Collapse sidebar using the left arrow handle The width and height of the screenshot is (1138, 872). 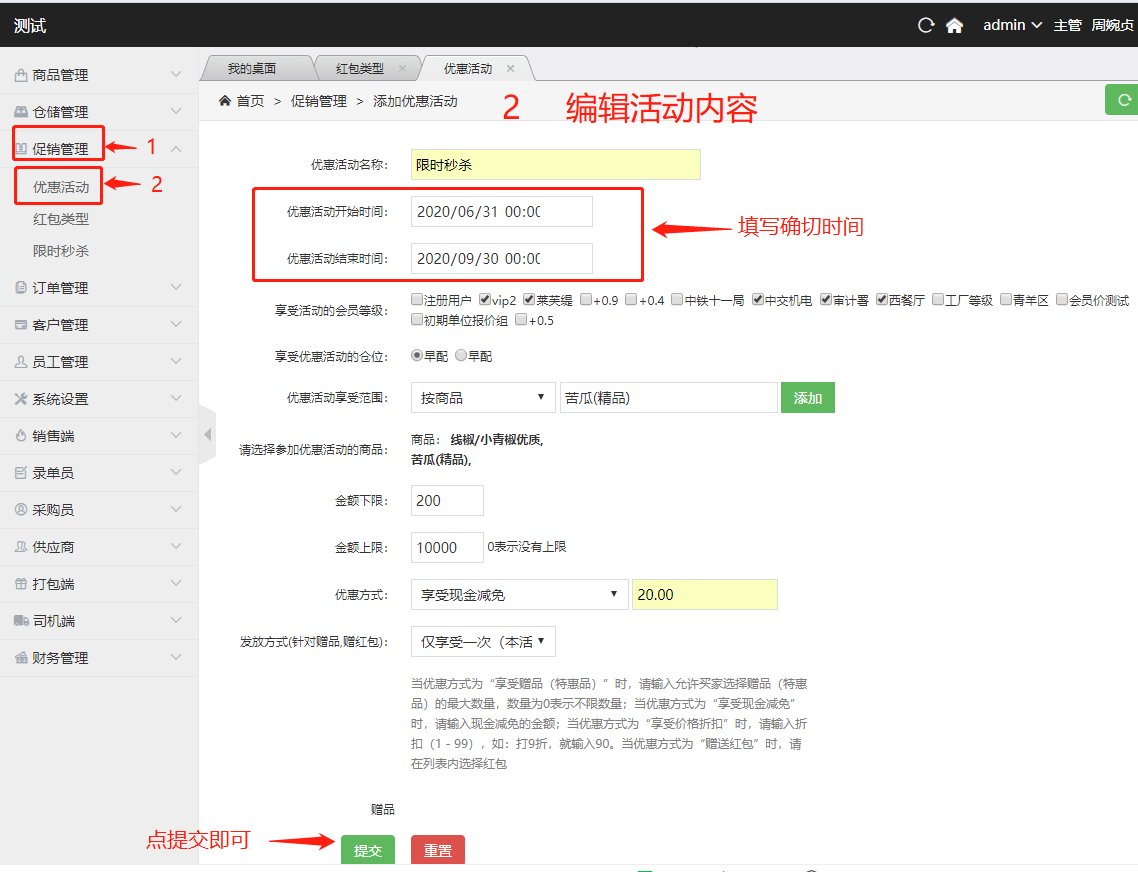(208, 434)
